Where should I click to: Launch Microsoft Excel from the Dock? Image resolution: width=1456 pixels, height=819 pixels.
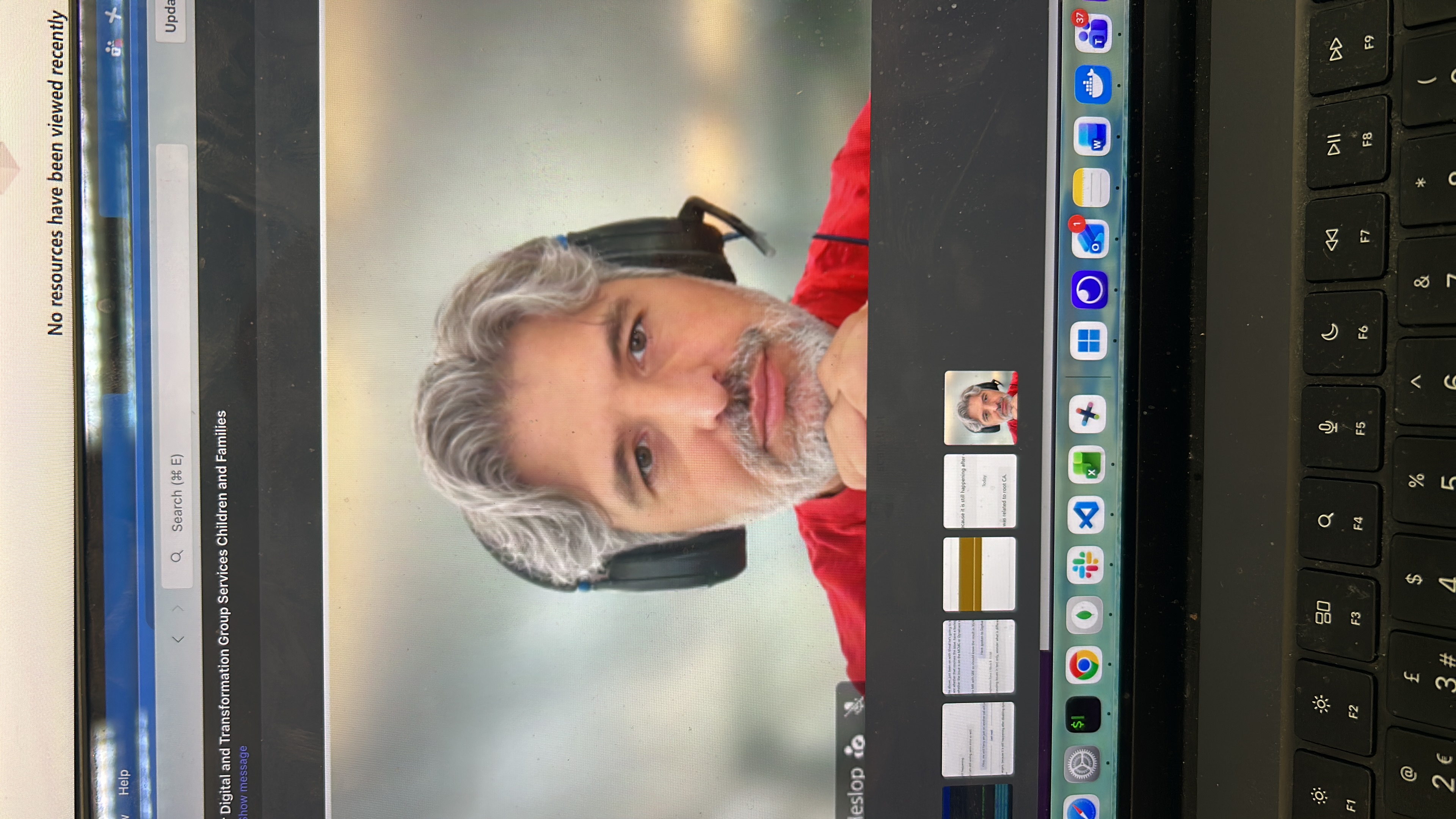click(1086, 465)
